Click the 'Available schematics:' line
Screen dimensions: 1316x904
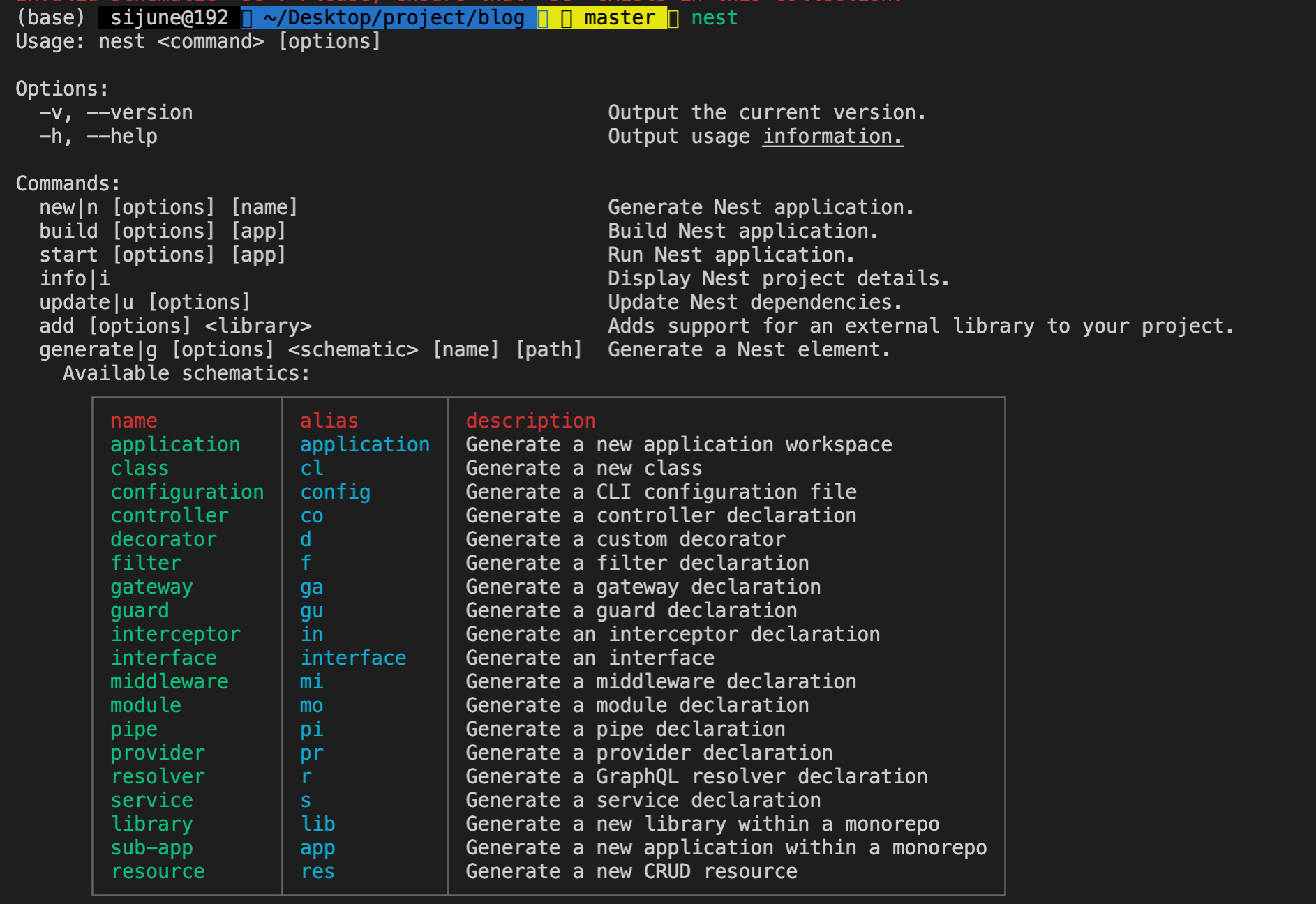coord(186,373)
